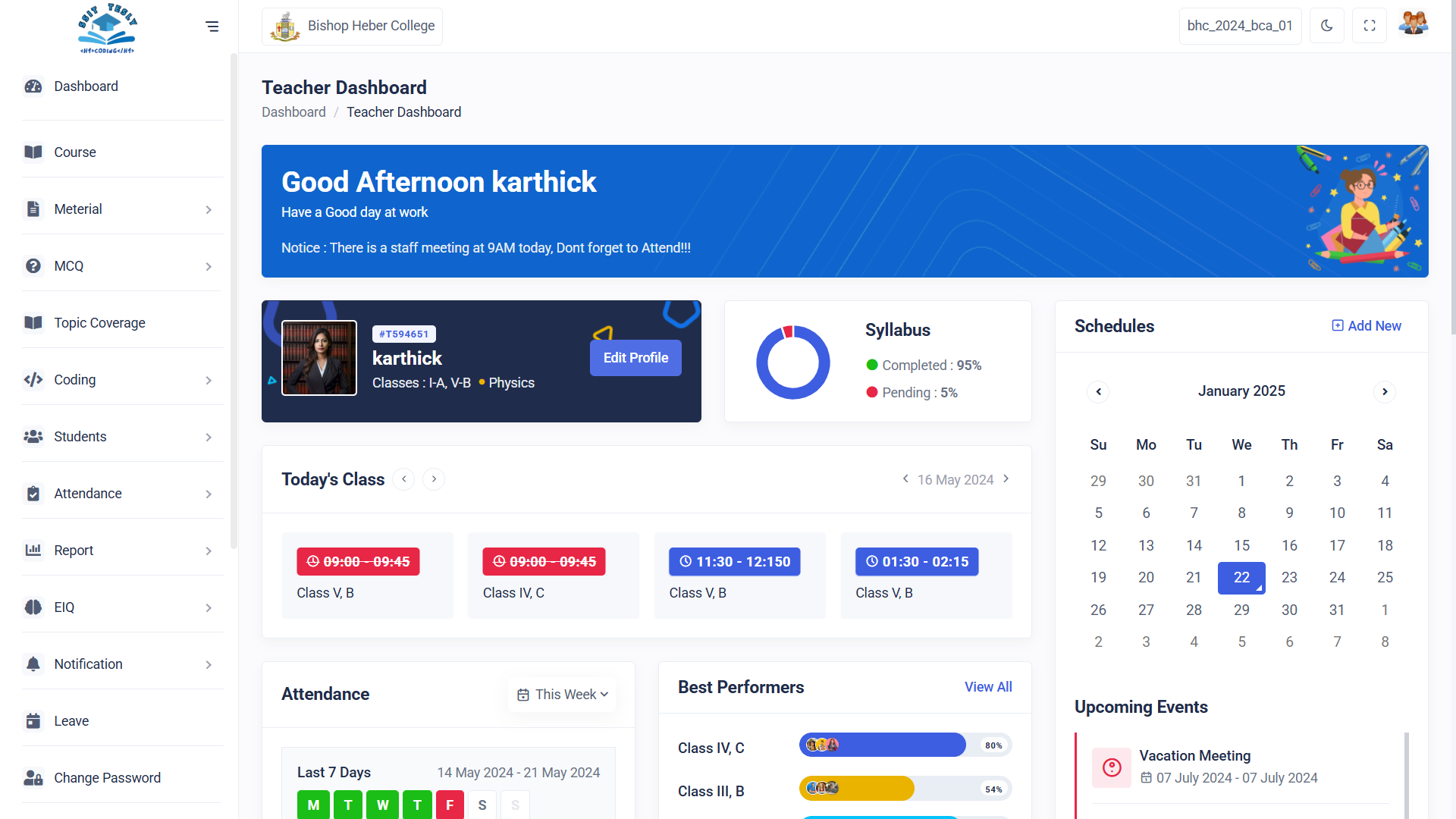
Task: Toggle dark mode moon icon
Action: point(1326,26)
